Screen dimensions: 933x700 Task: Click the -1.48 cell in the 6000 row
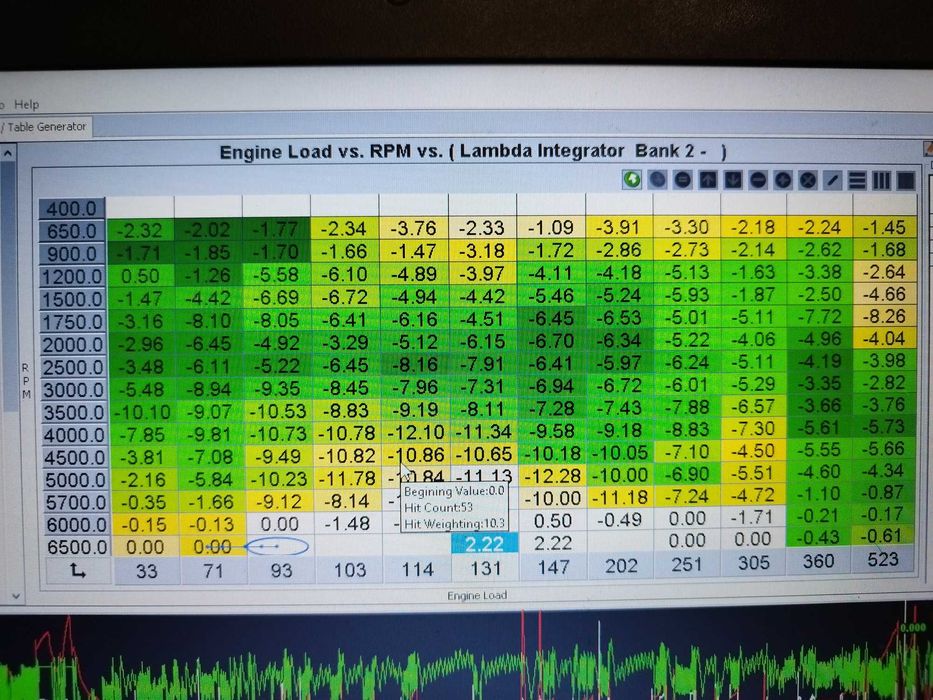coord(348,524)
